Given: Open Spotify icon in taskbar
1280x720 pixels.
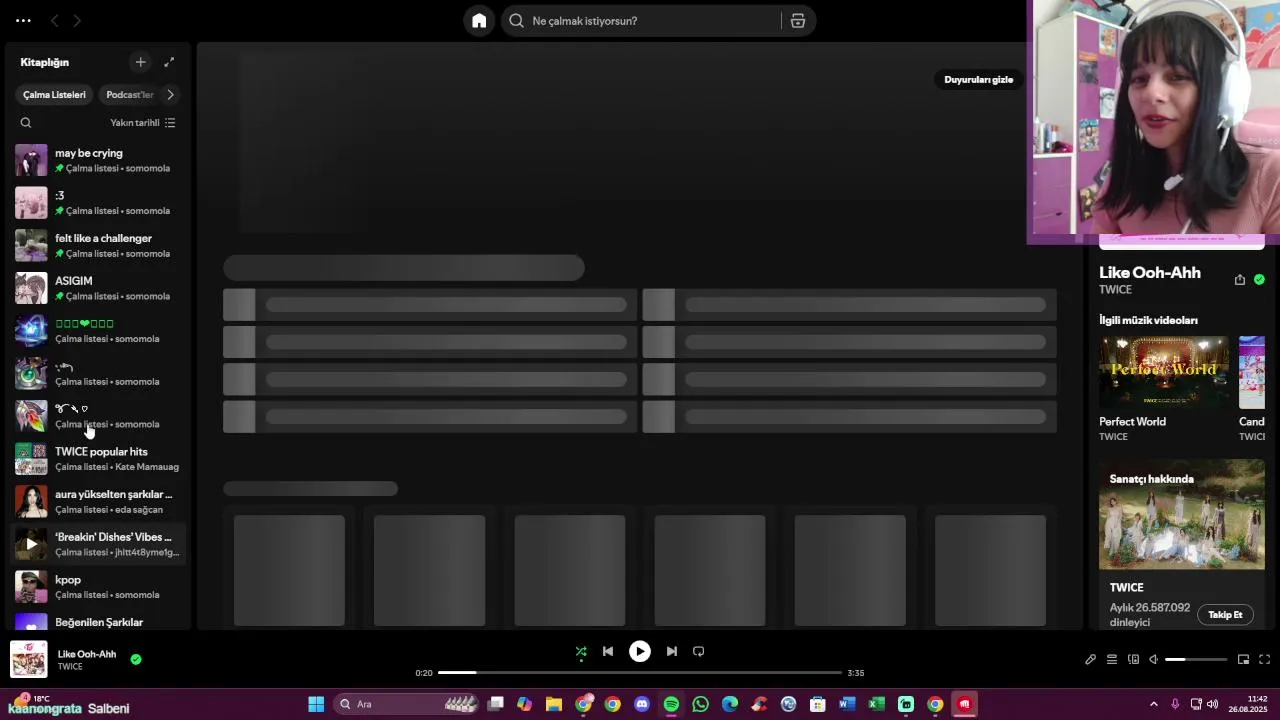Looking at the screenshot, I should pyautogui.click(x=671, y=704).
